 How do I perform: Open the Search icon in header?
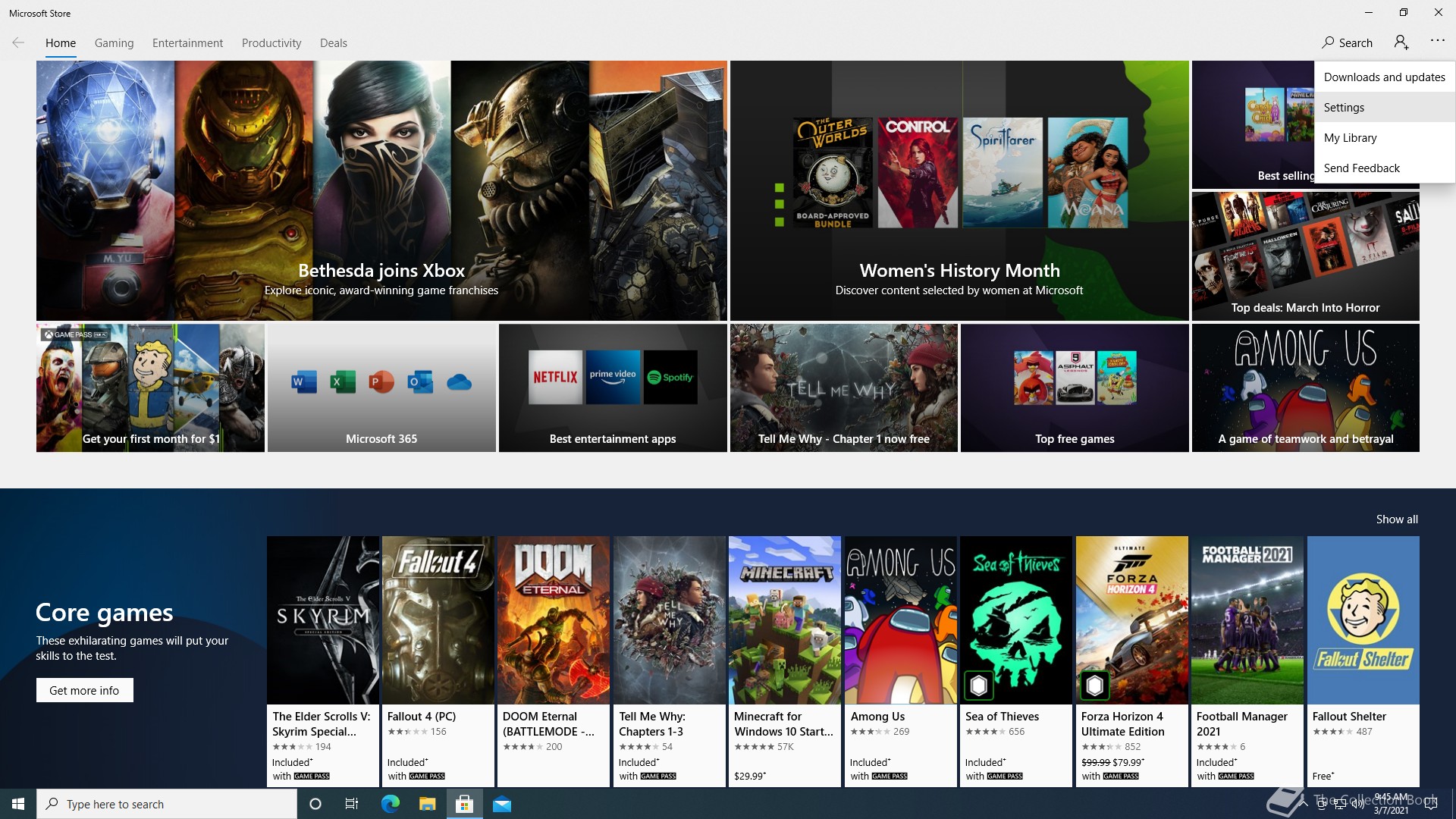(1347, 42)
